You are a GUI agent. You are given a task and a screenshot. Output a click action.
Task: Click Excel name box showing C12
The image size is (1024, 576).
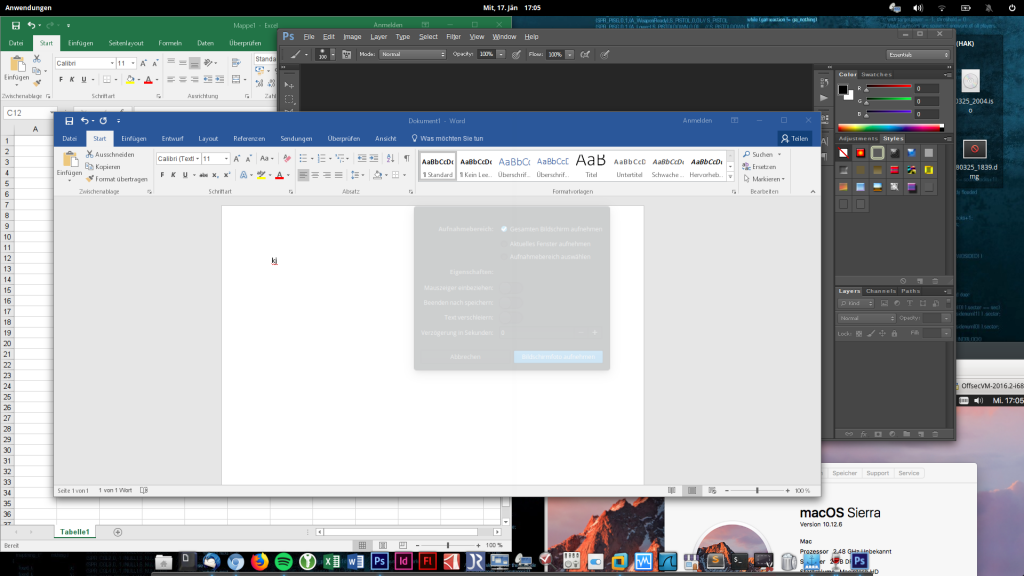click(29, 113)
